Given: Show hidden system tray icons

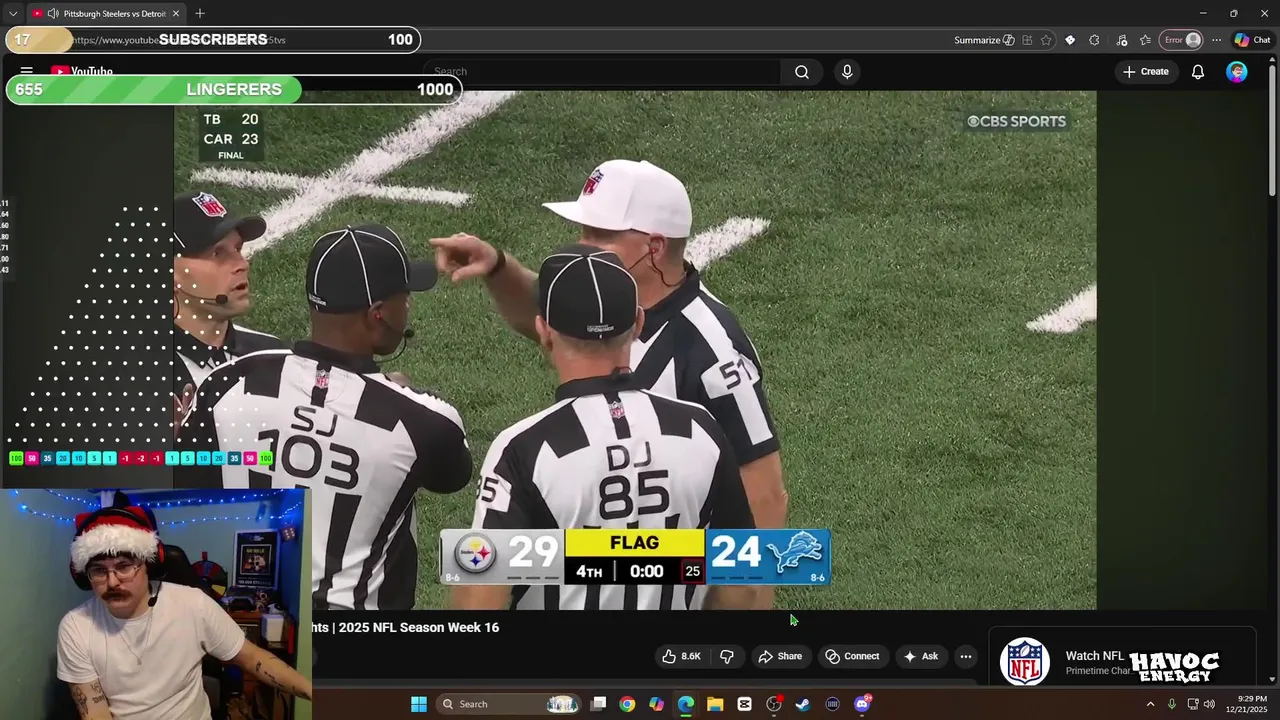Looking at the screenshot, I should 1150,704.
